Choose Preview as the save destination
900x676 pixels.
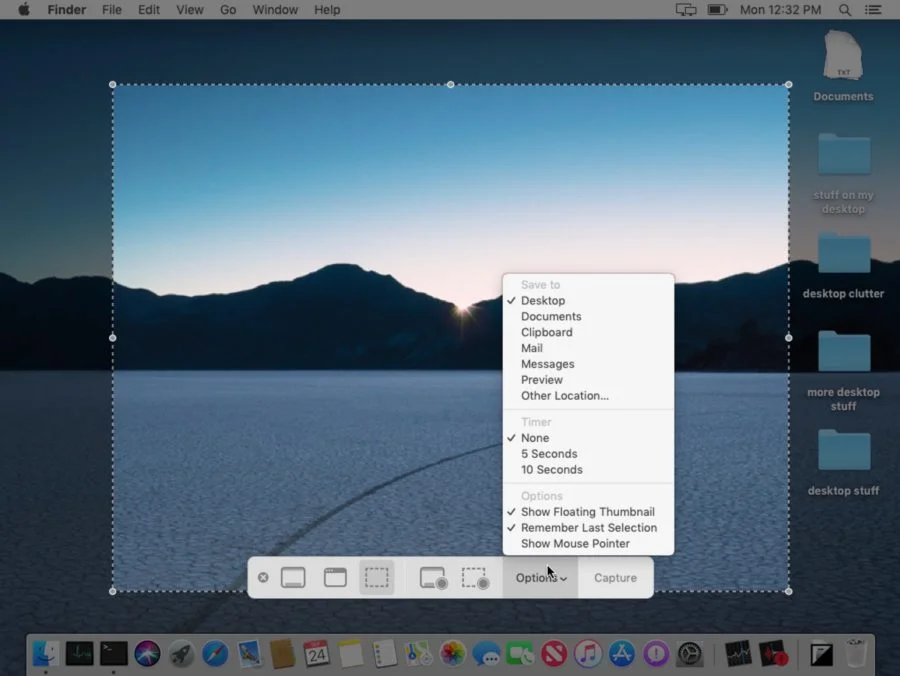[588, 380]
